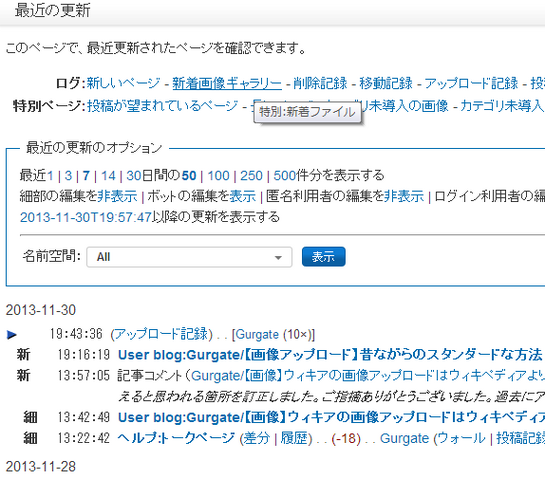Open the 名前空間 All dropdown

pos(189,257)
